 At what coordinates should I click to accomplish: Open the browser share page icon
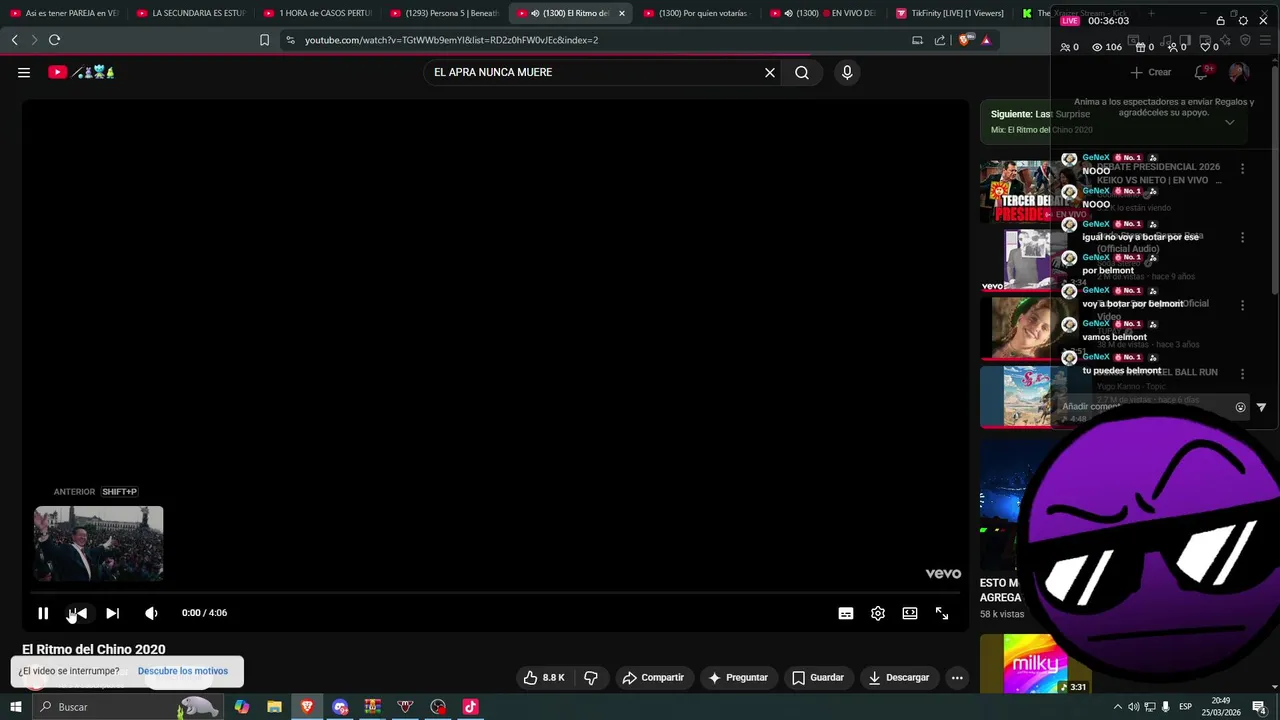tap(940, 40)
